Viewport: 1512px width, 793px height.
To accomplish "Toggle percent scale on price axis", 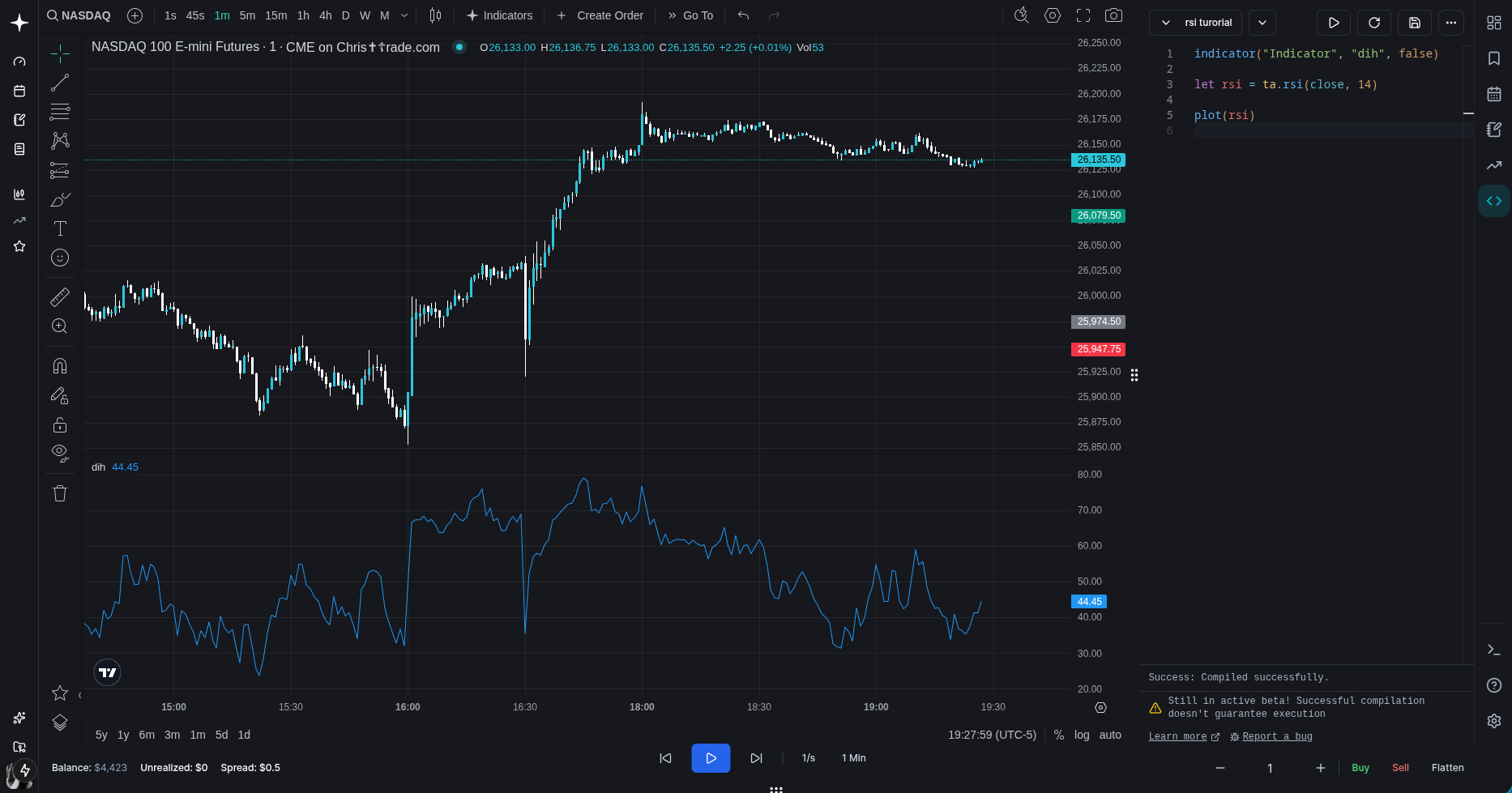I will 1058,735.
